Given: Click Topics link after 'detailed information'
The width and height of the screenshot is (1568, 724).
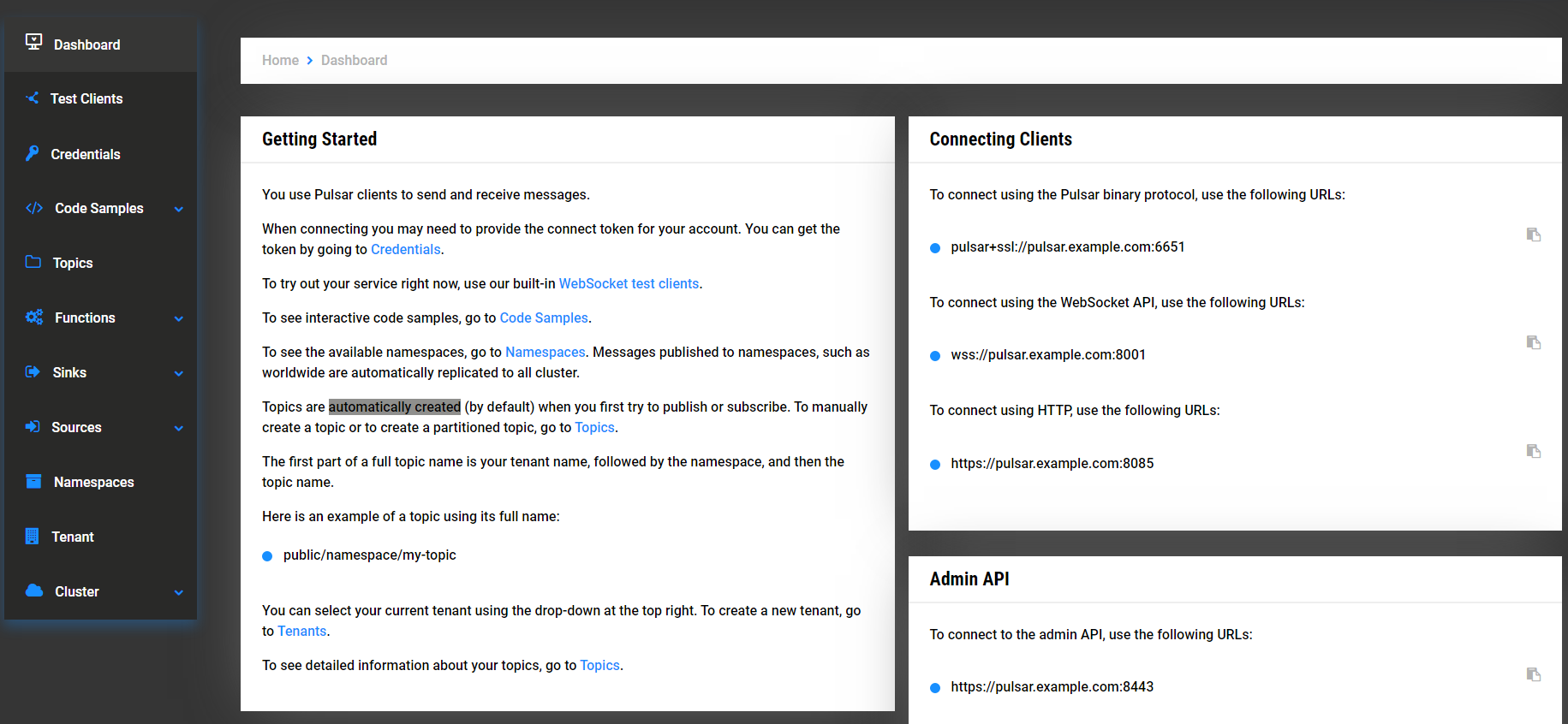Looking at the screenshot, I should point(599,665).
